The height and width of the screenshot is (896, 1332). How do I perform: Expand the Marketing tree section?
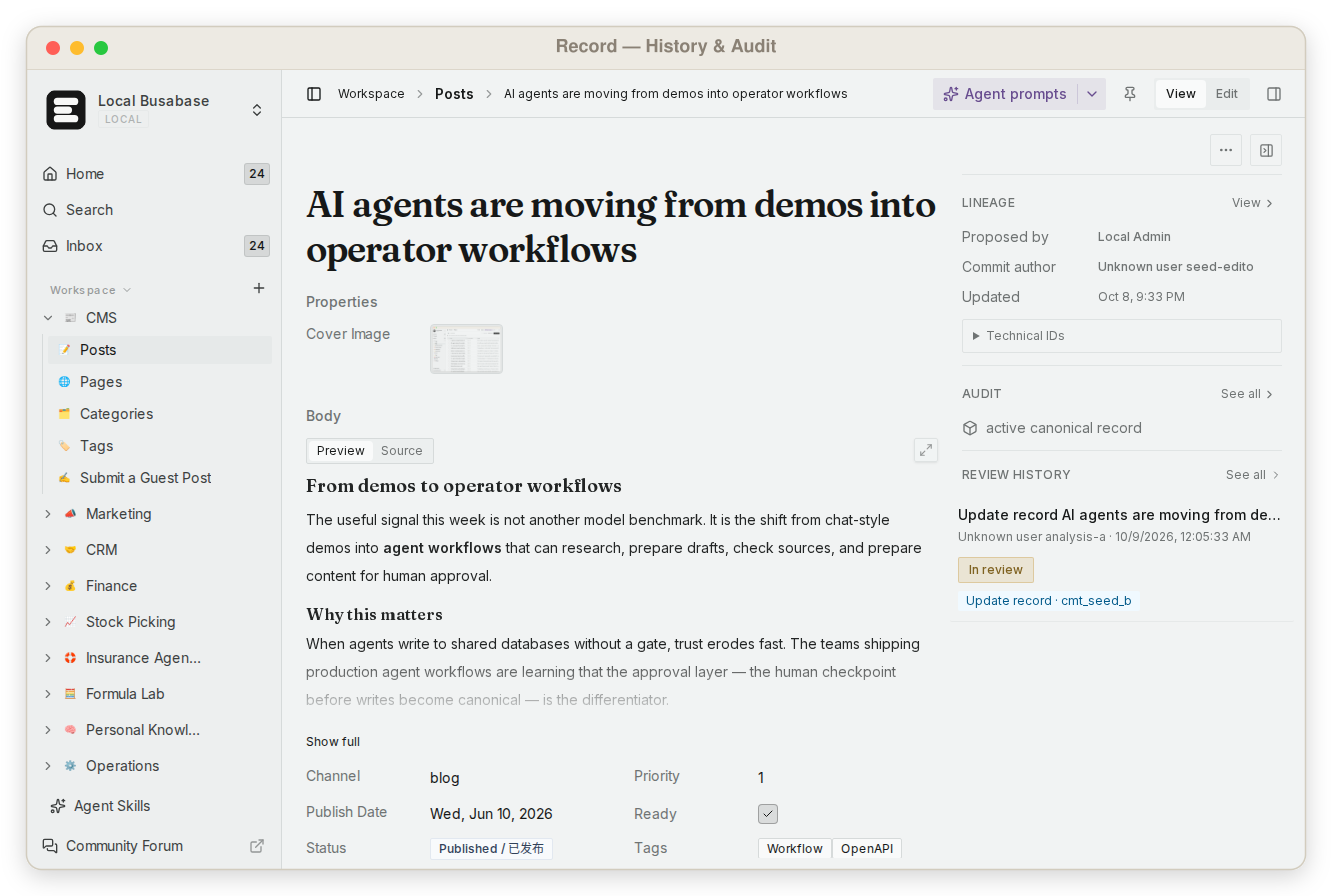click(47, 514)
